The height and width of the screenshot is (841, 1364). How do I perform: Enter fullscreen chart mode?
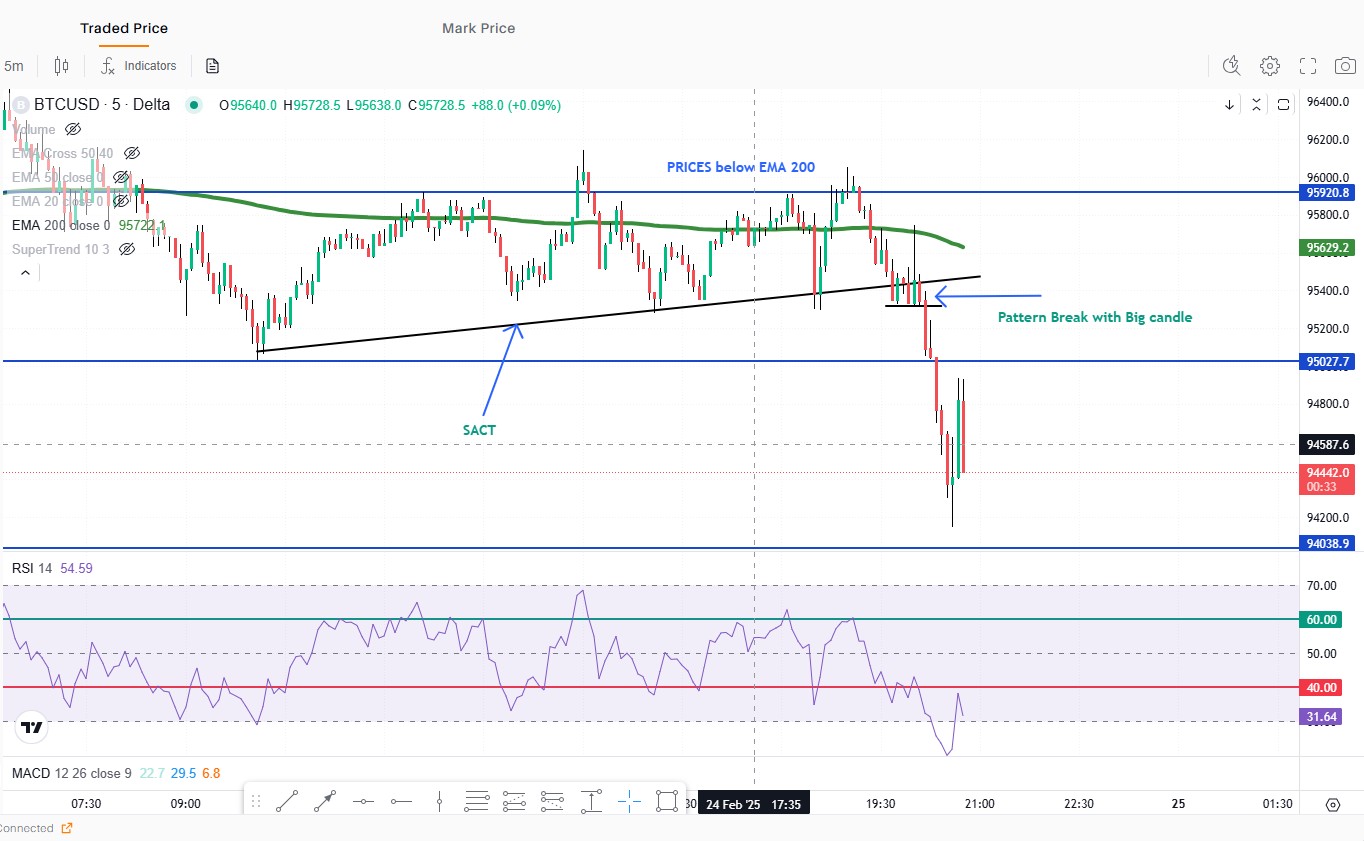(x=1307, y=66)
